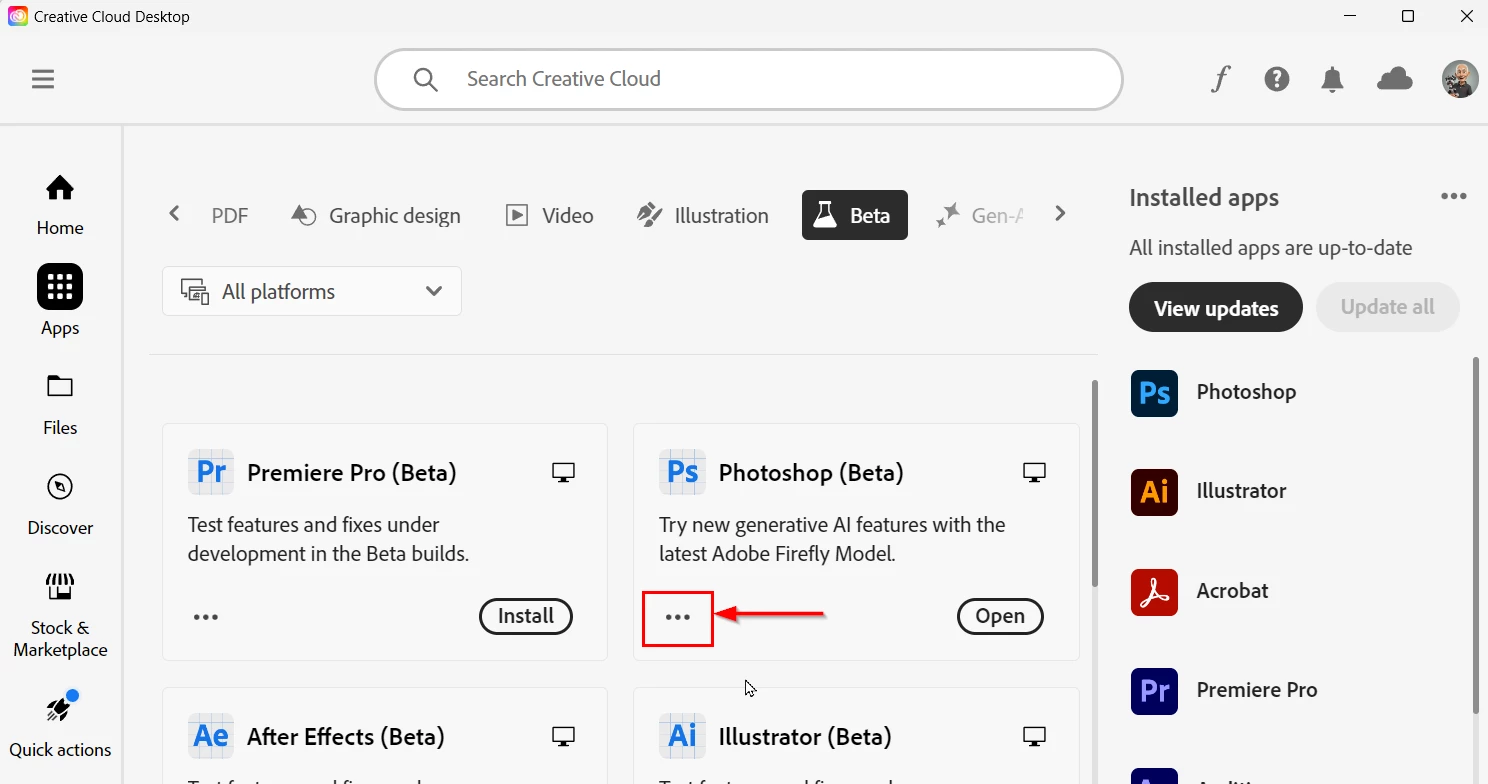
Task: Open Installed apps more options menu
Action: tap(1454, 197)
